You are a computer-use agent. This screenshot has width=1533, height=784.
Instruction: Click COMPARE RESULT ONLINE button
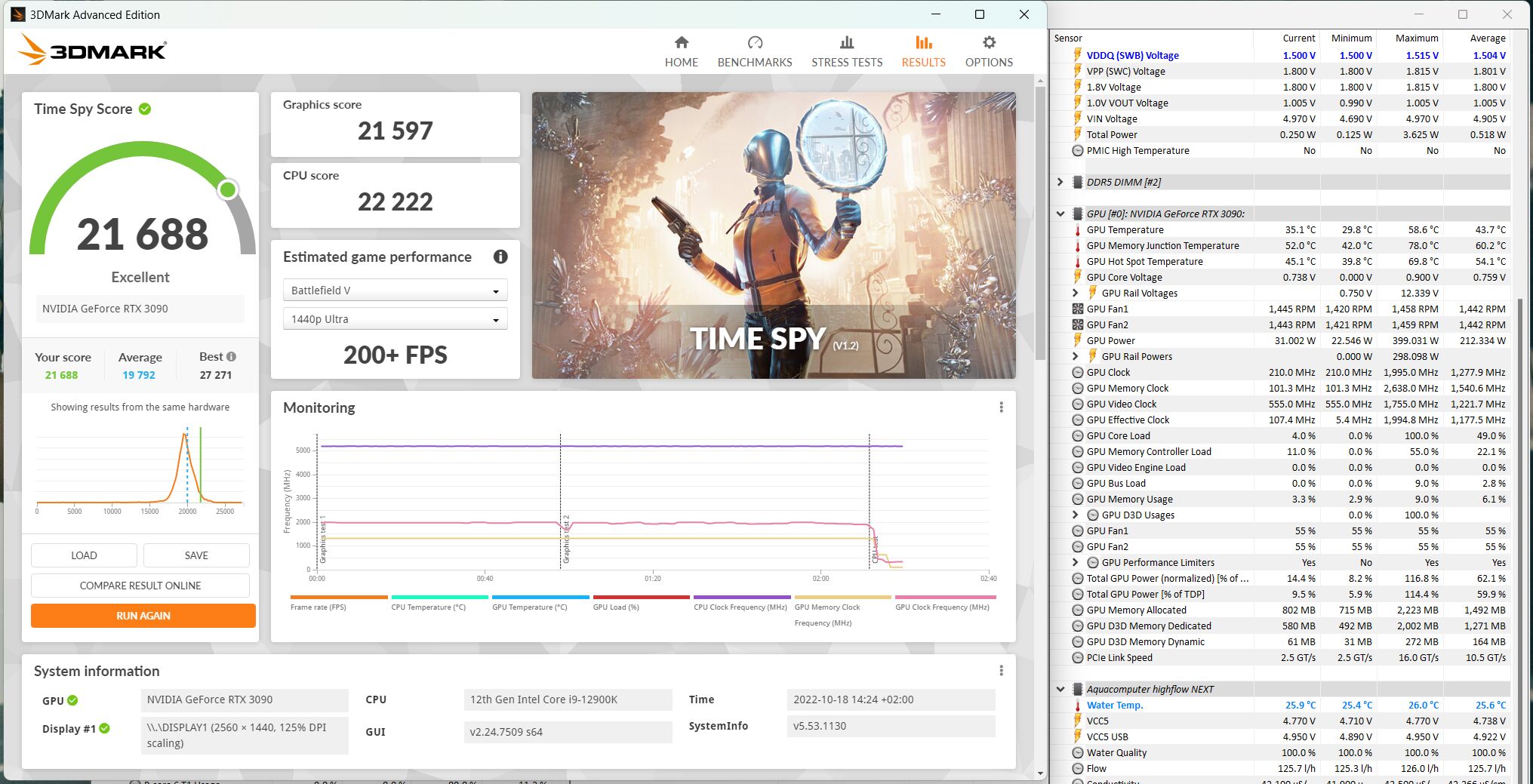[x=140, y=586]
